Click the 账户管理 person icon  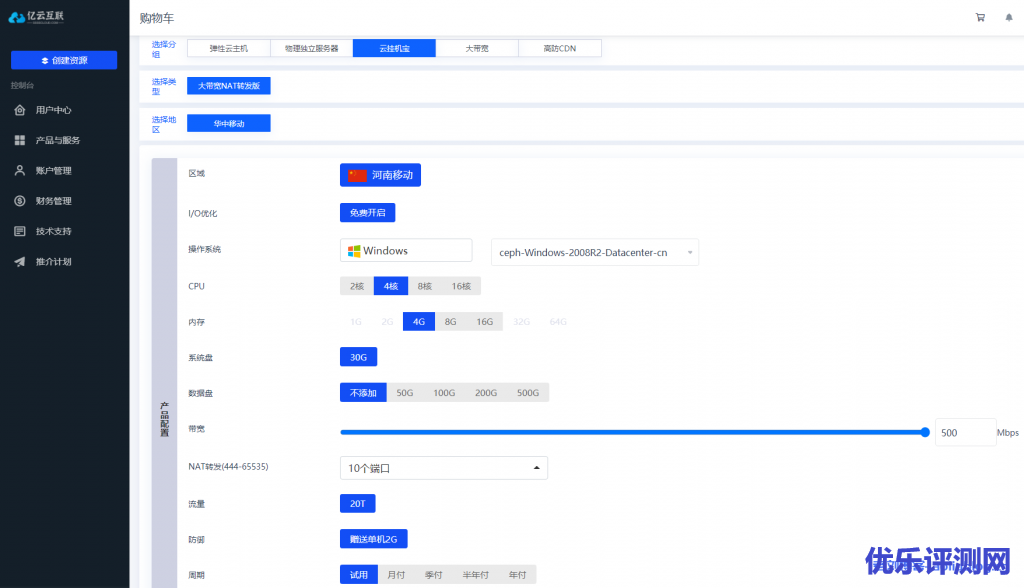(x=19, y=170)
